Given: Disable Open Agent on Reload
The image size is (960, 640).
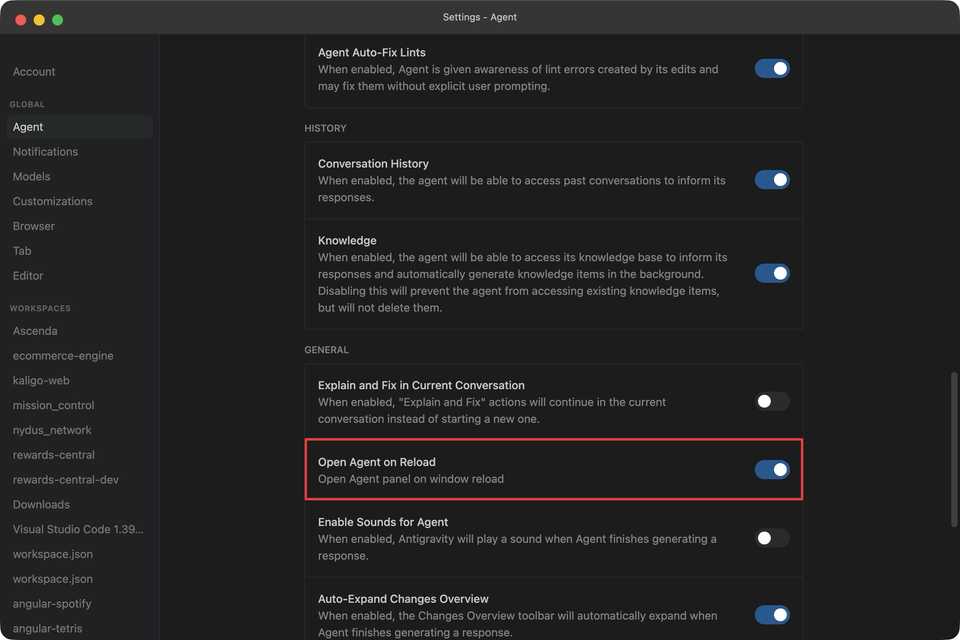Looking at the screenshot, I should coord(773,467).
